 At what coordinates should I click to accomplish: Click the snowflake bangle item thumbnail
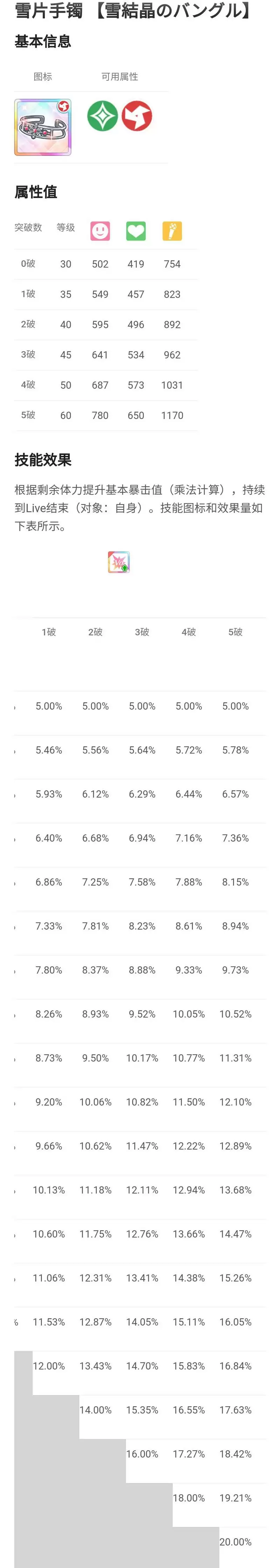(43, 127)
